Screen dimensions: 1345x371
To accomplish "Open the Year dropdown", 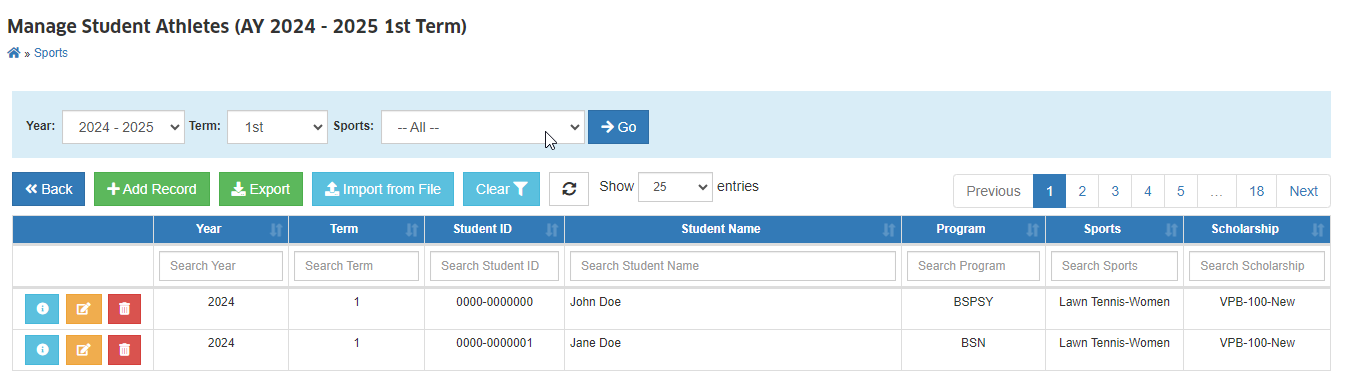I will pos(123,127).
